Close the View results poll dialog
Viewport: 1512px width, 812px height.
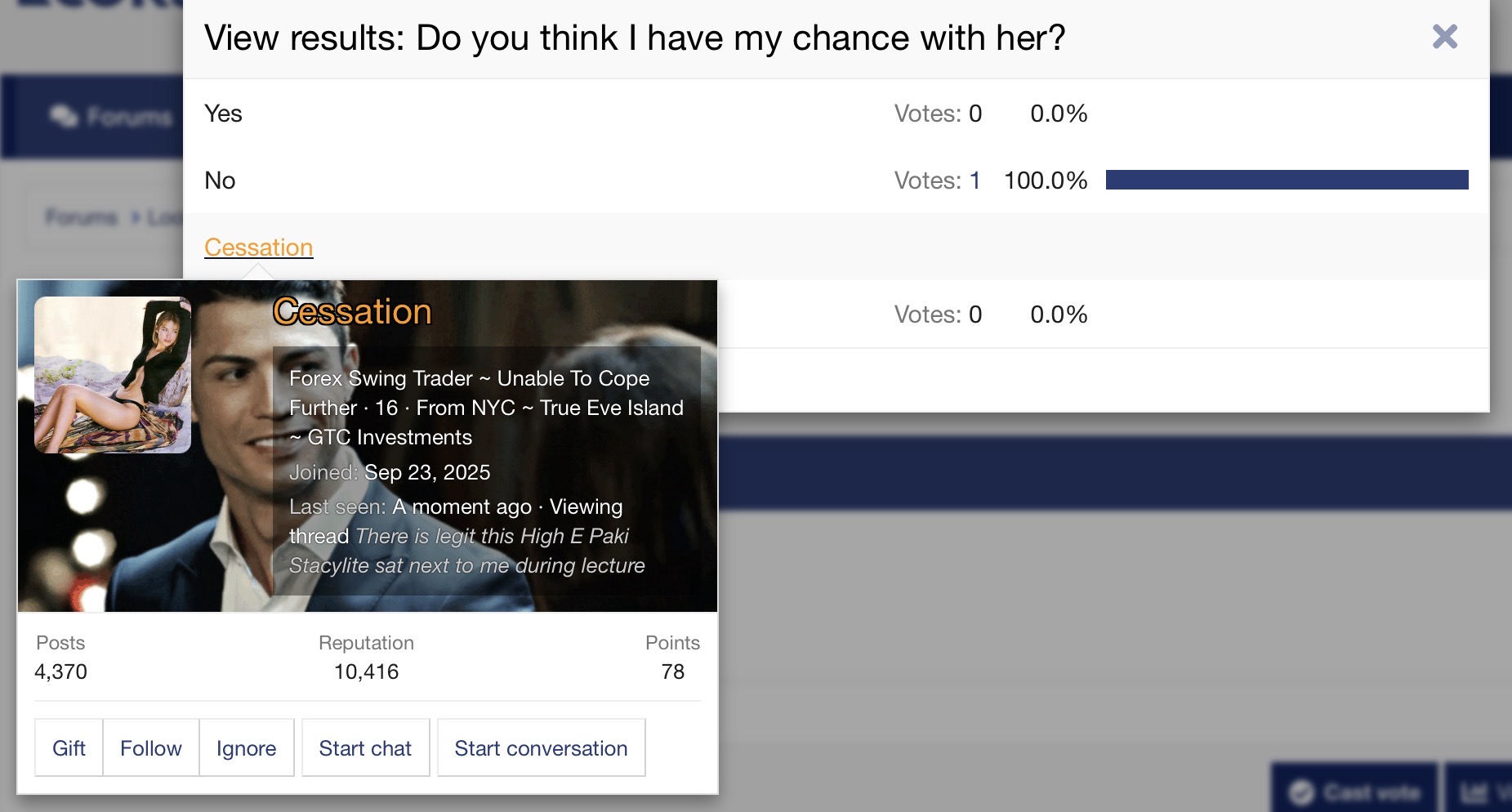coord(1444,37)
